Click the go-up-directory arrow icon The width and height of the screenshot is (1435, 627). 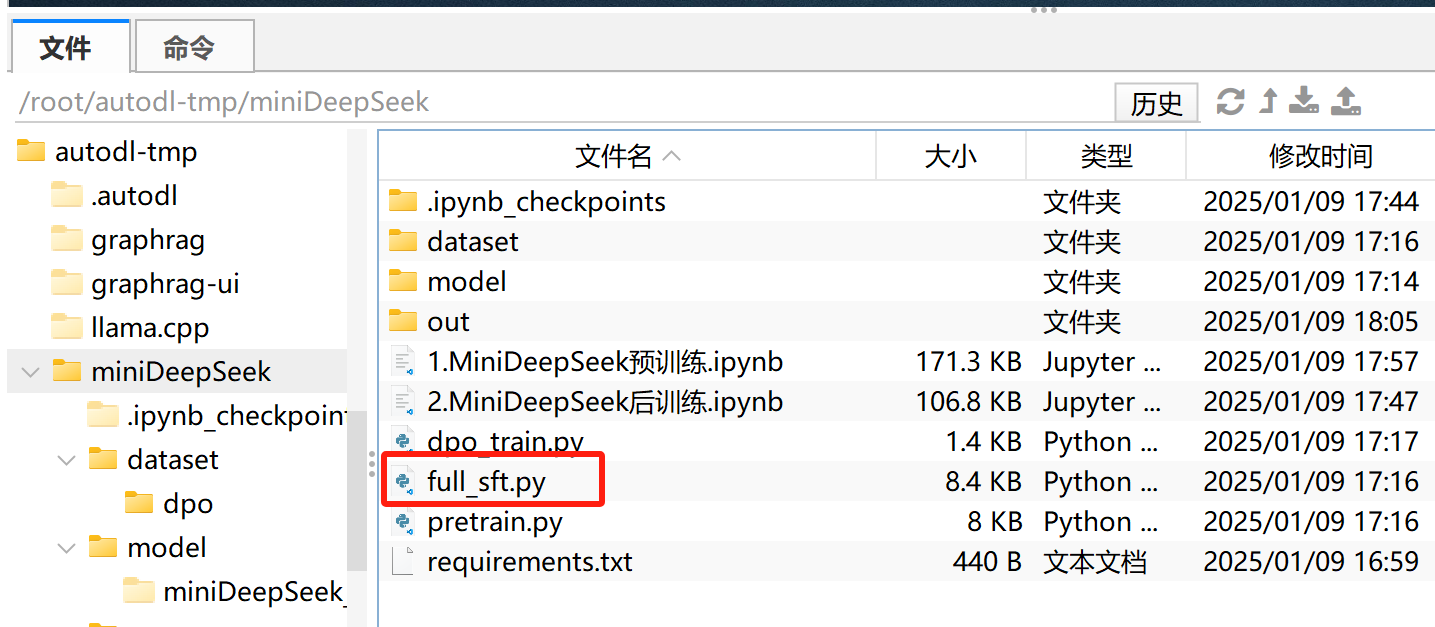click(x=1269, y=101)
